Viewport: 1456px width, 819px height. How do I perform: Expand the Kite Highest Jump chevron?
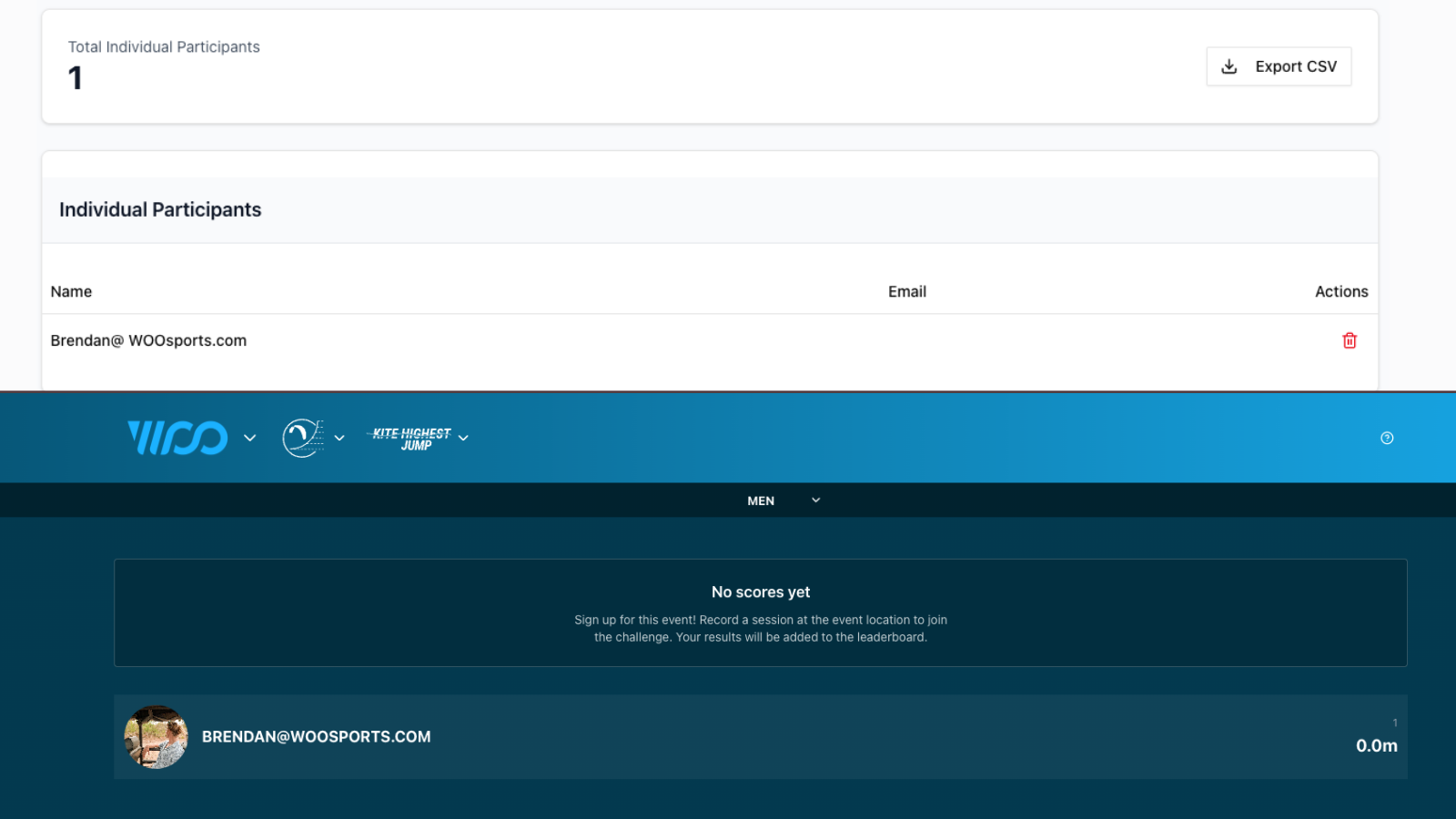tap(463, 438)
